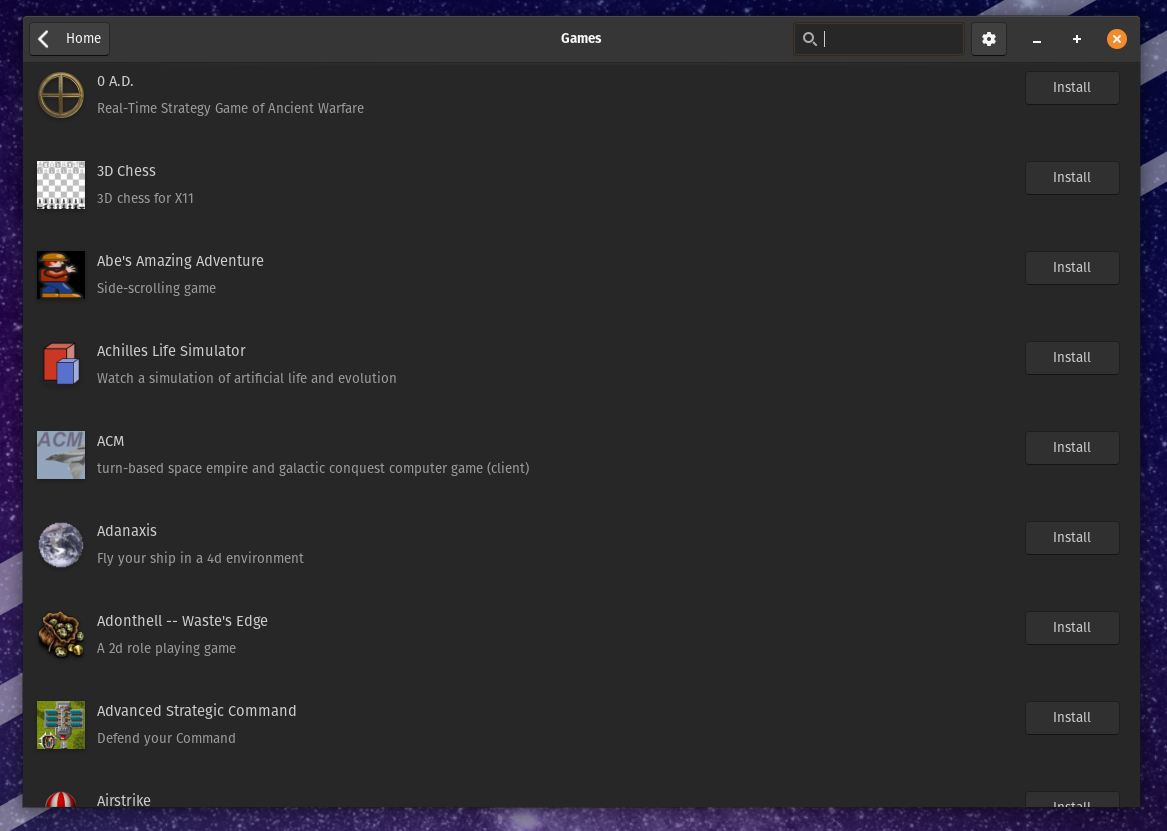Image resolution: width=1167 pixels, height=831 pixels.
Task: Install 0 A.D.
Action: 1071,88
